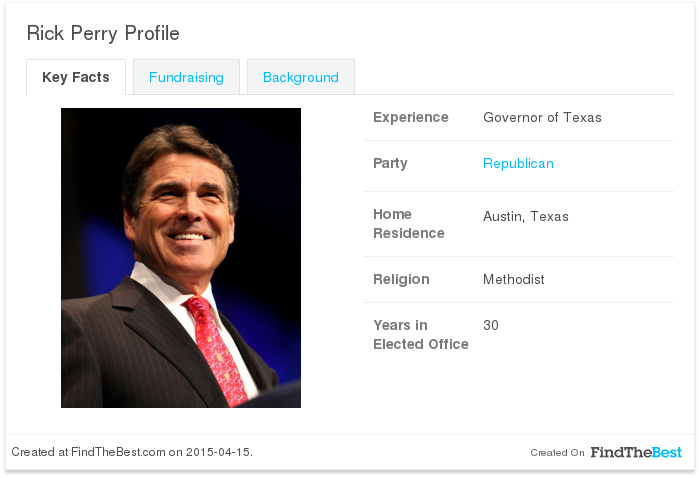Select the Background tab
This screenshot has width=700, height=478.
point(300,77)
